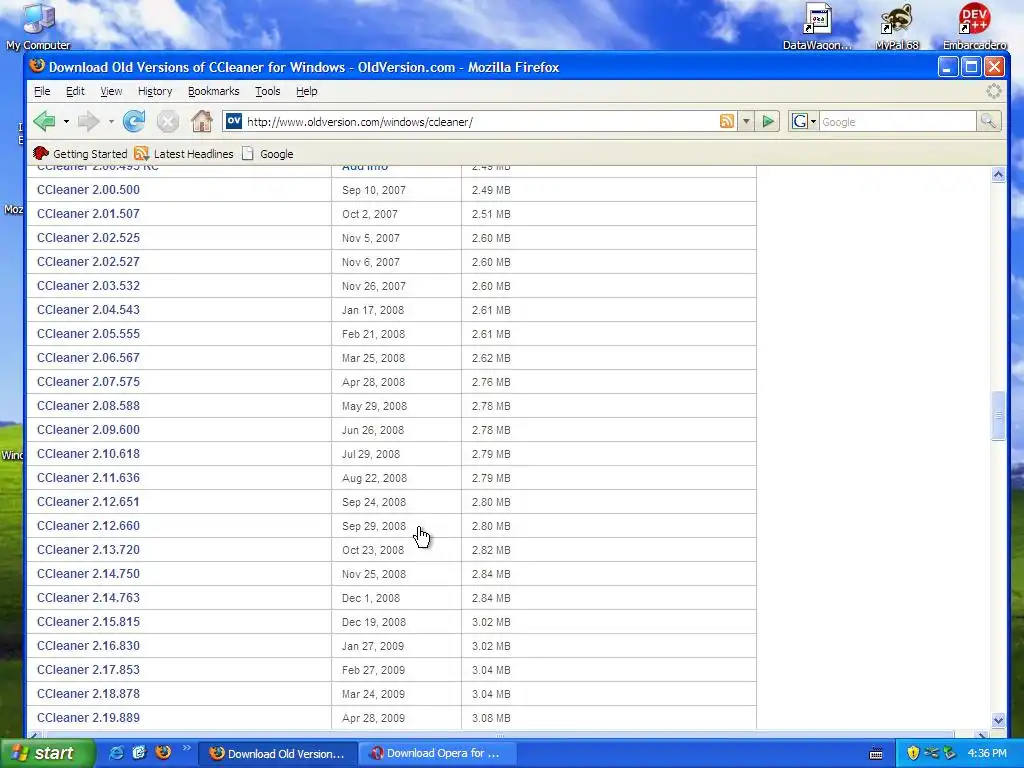
Task: Click the orange RSS feed icon
Action: 727,121
